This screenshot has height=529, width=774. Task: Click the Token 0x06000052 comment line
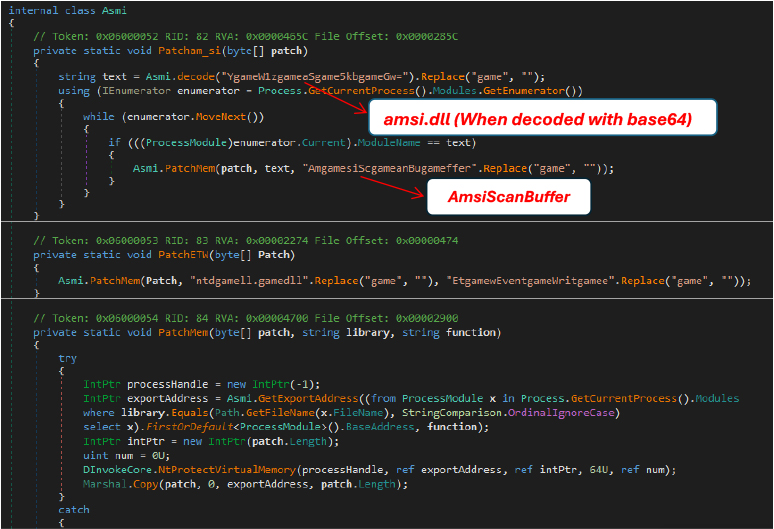click(x=245, y=37)
